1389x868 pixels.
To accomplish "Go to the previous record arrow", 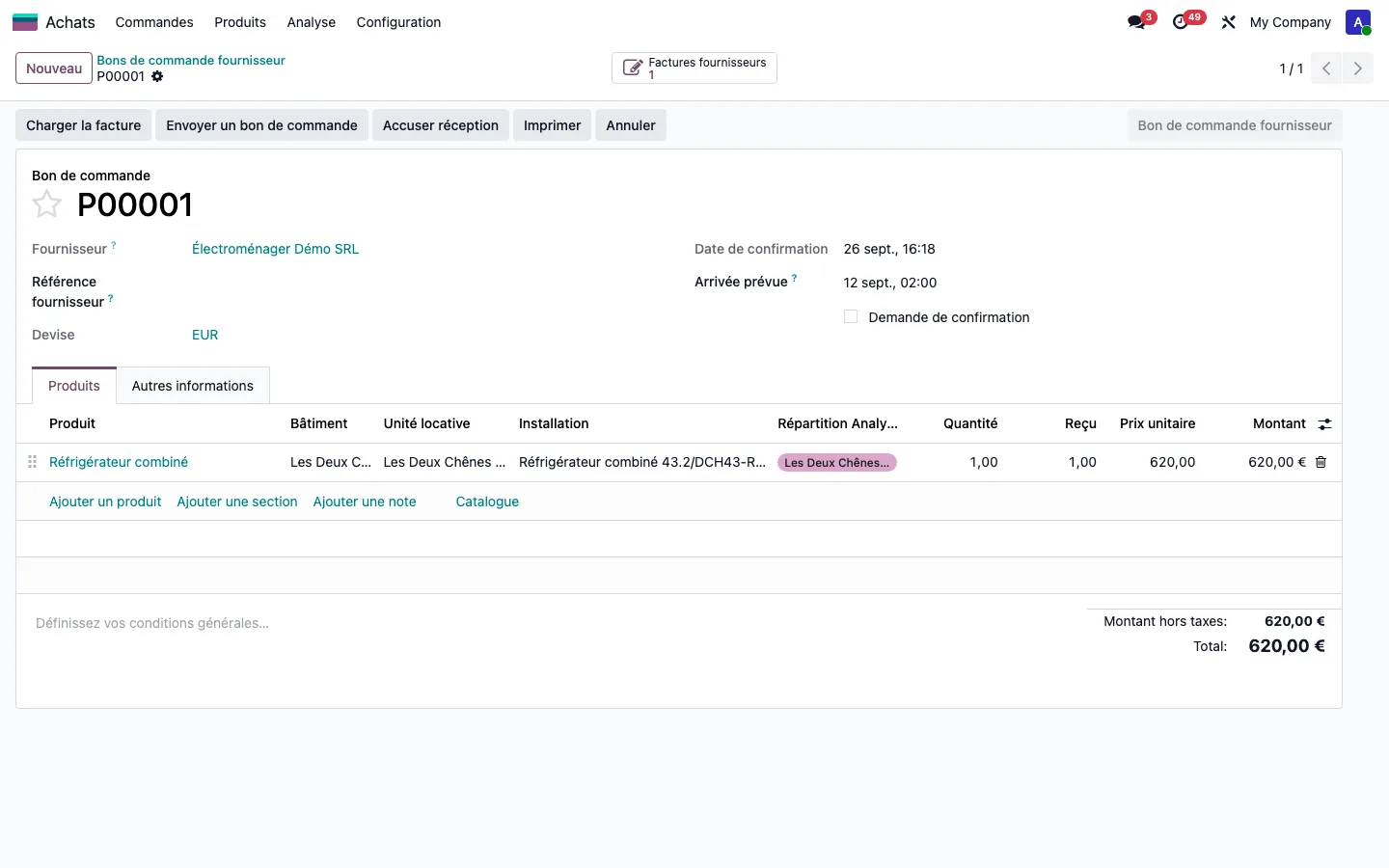I will pyautogui.click(x=1326, y=68).
